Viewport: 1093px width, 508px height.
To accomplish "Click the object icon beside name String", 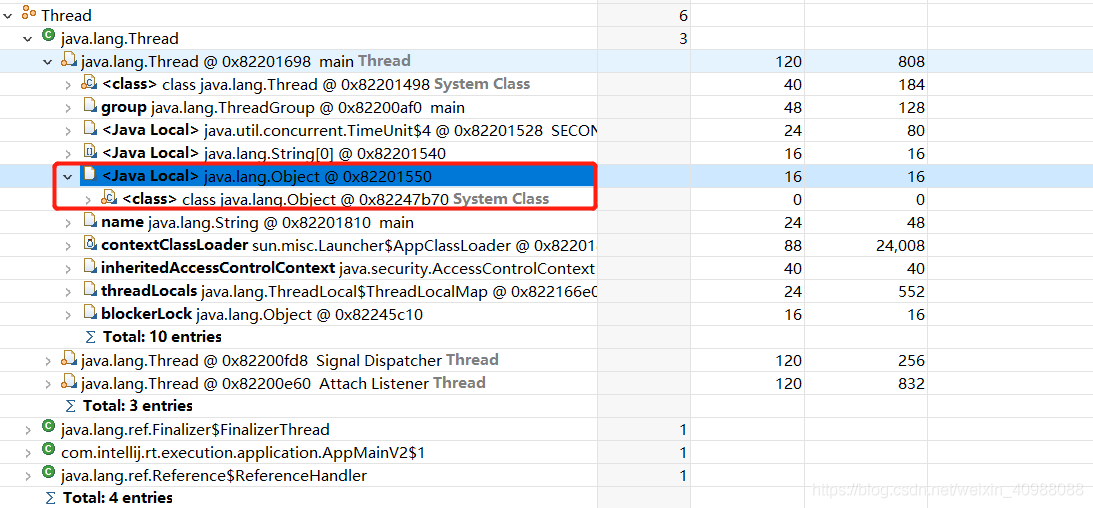I will [89, 221].
